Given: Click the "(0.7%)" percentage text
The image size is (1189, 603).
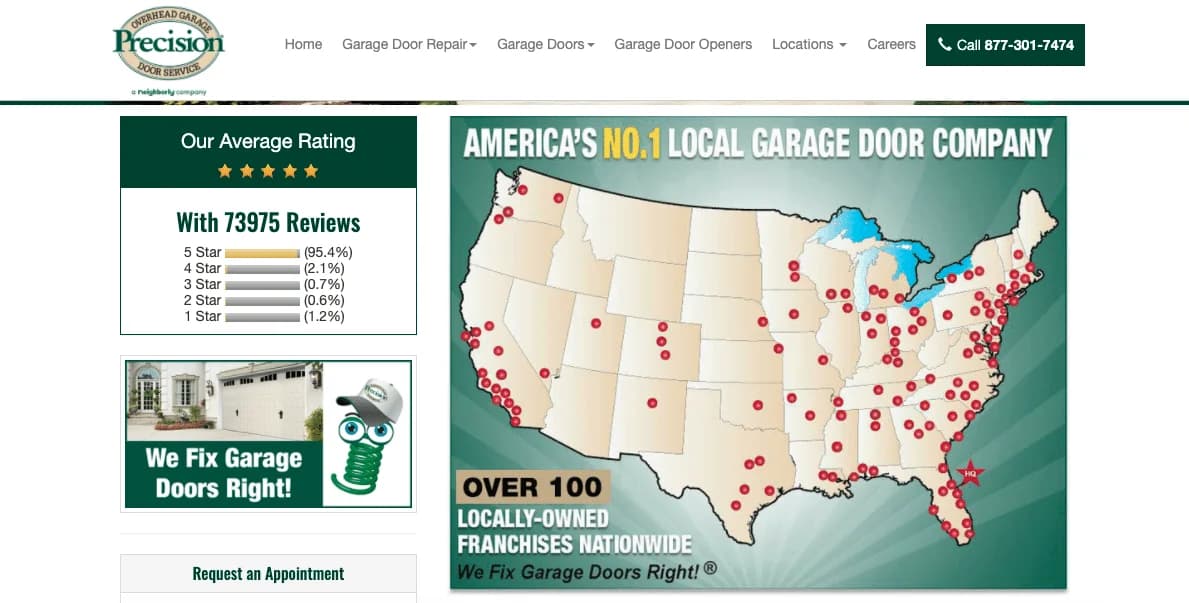Looking at the screenshot, I should (x=325, y=284).
